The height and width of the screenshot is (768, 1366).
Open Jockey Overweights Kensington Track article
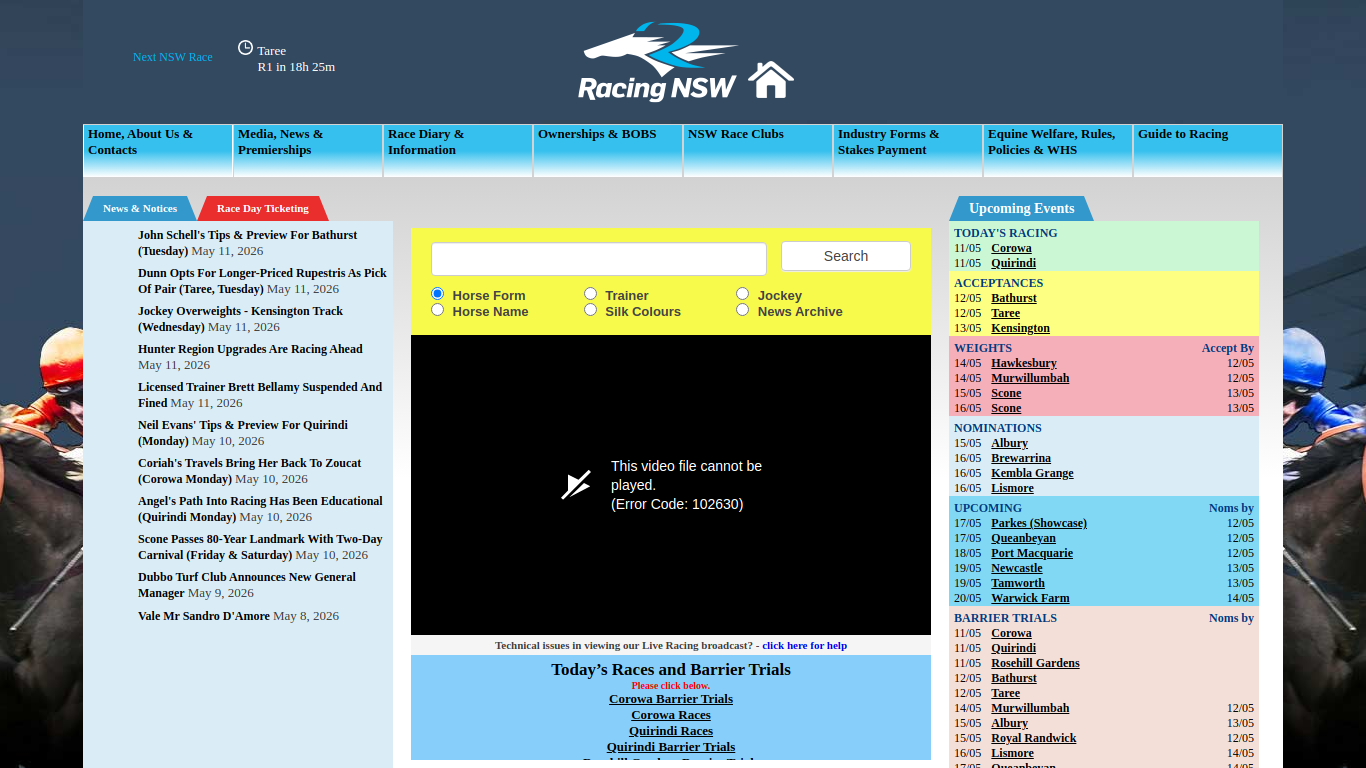(x=240, y=319)
